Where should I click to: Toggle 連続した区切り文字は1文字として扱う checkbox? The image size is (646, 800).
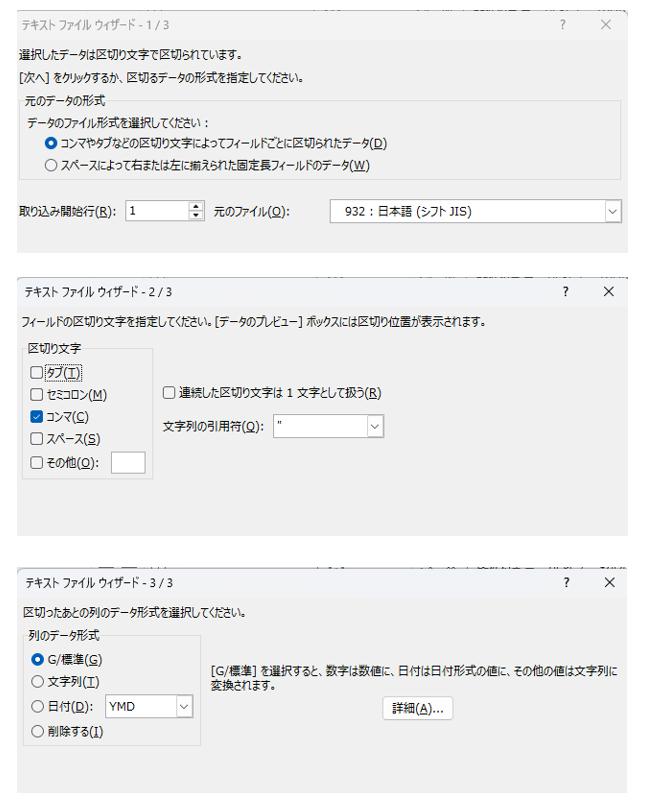pos(168,393)
